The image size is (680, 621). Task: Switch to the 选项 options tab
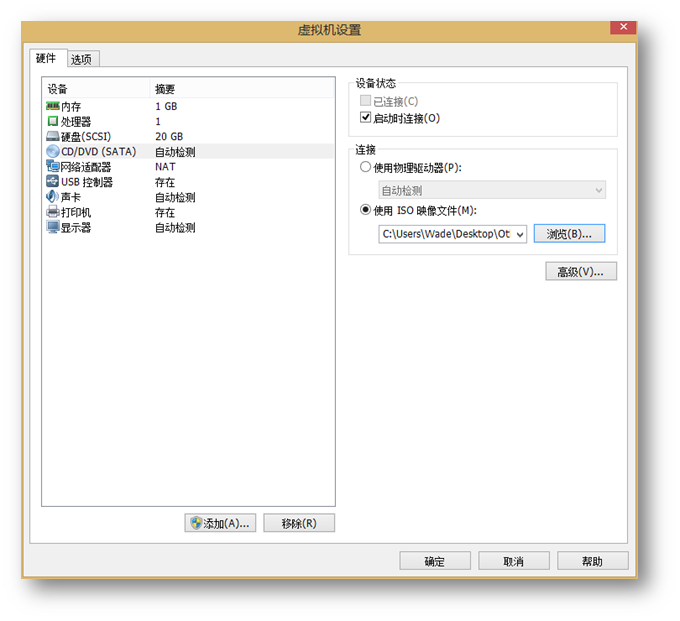[x=82, y=59]
